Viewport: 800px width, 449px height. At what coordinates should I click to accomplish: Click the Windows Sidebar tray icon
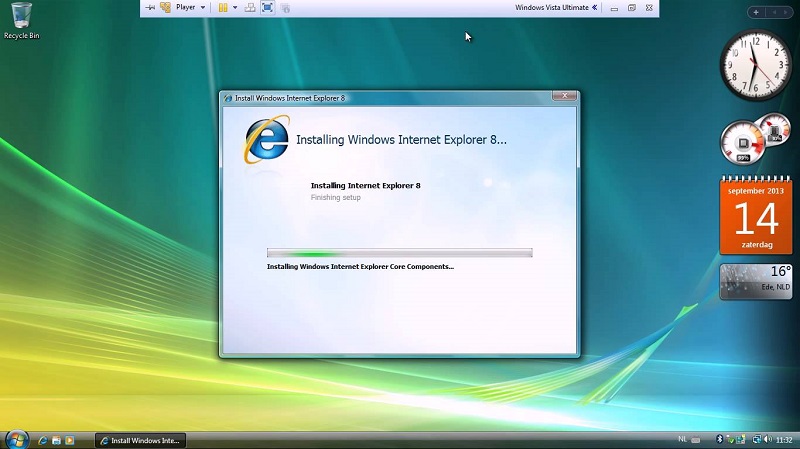coord(741,440)
